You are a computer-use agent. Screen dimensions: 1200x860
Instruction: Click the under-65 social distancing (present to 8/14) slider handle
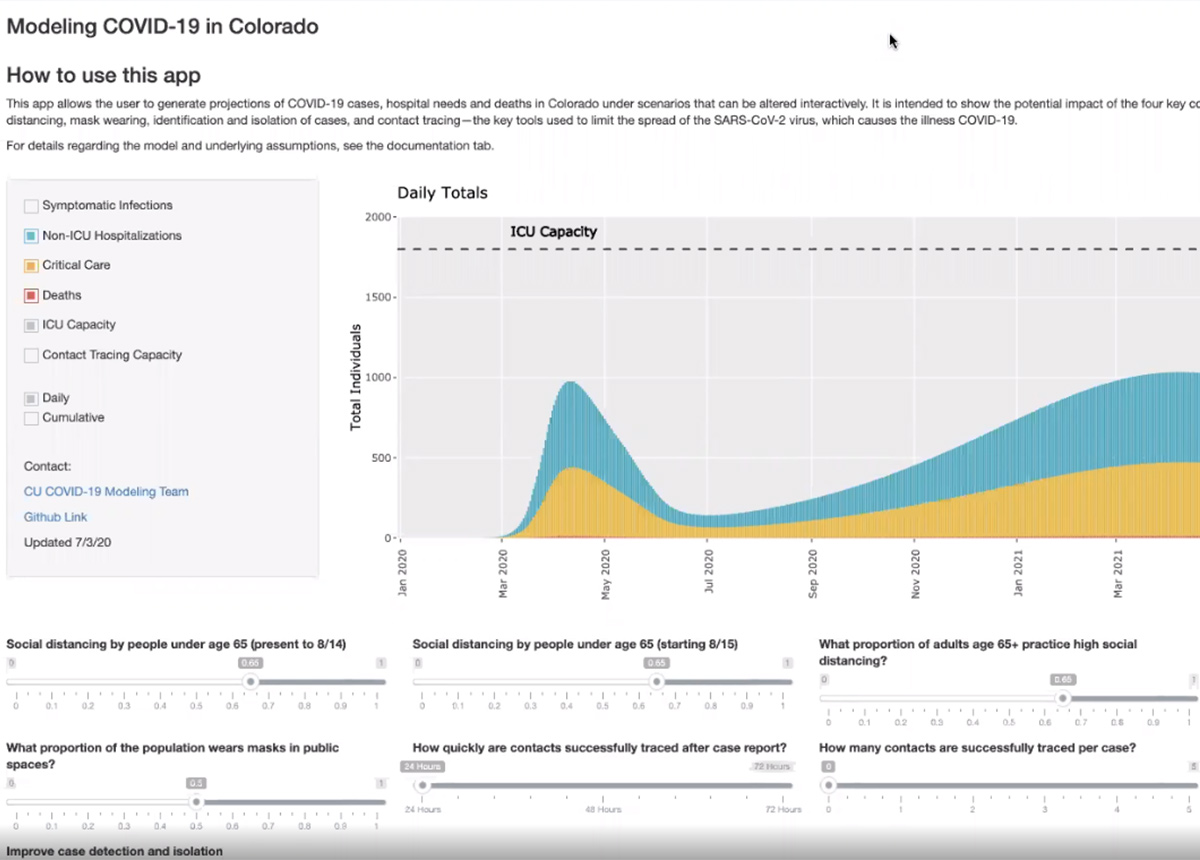(x=251, y=682)
